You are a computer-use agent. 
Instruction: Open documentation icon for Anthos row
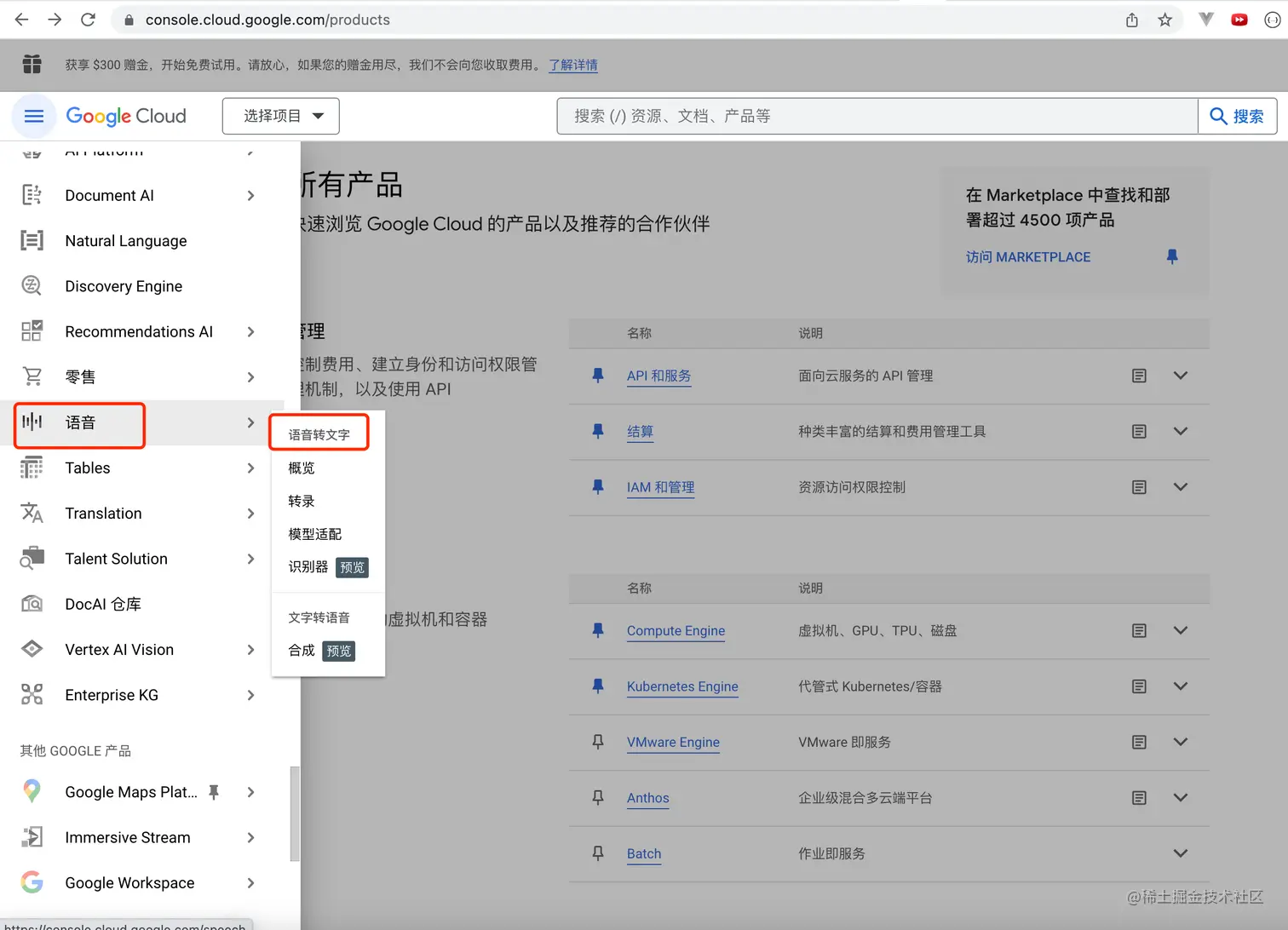[x=1139, y=798]
